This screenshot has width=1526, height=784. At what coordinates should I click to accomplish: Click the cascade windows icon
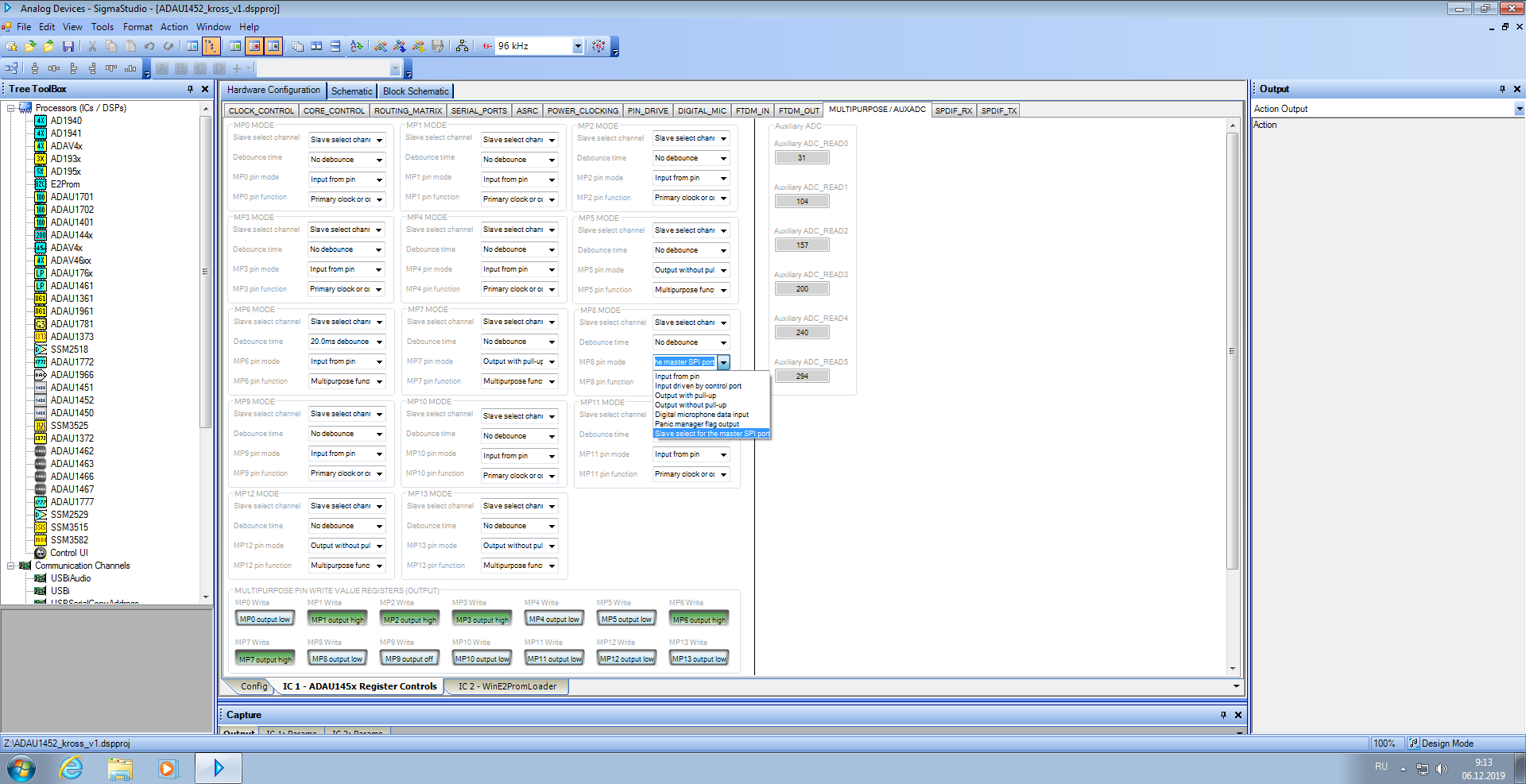pyautogui.click(x=297, y=47)
